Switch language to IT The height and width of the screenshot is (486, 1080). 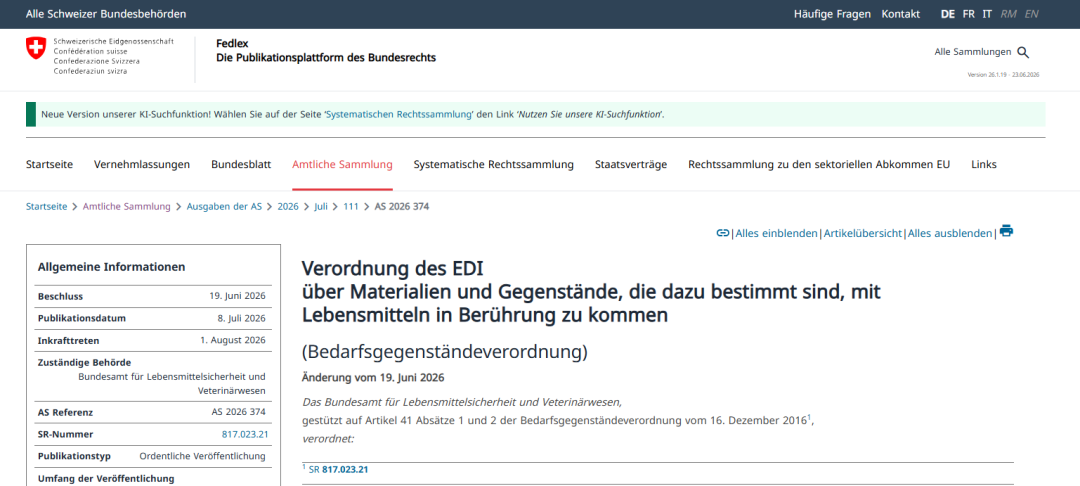pos(987,14)
